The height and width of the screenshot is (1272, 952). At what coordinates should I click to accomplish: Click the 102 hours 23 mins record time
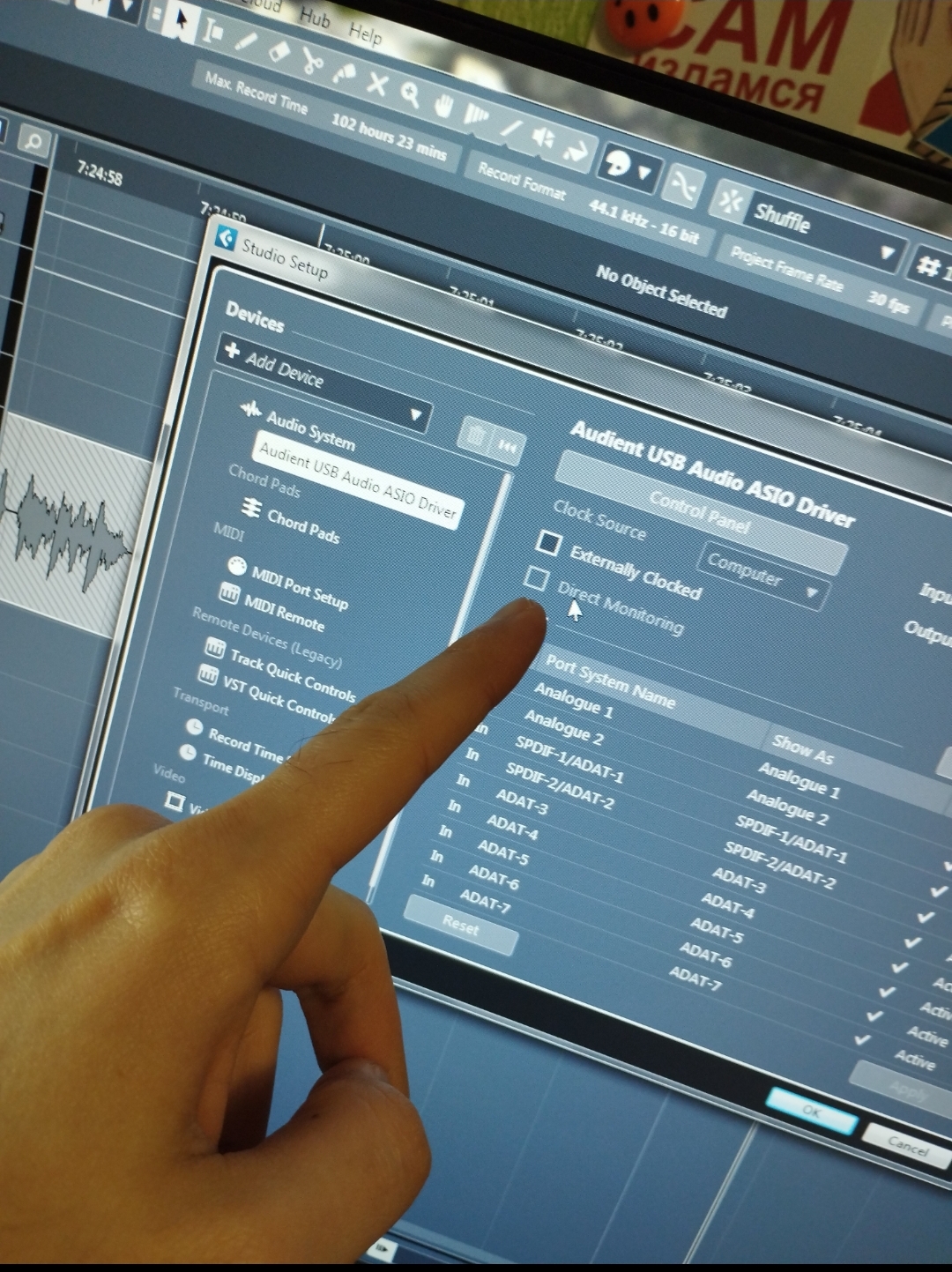click(389, 138)
